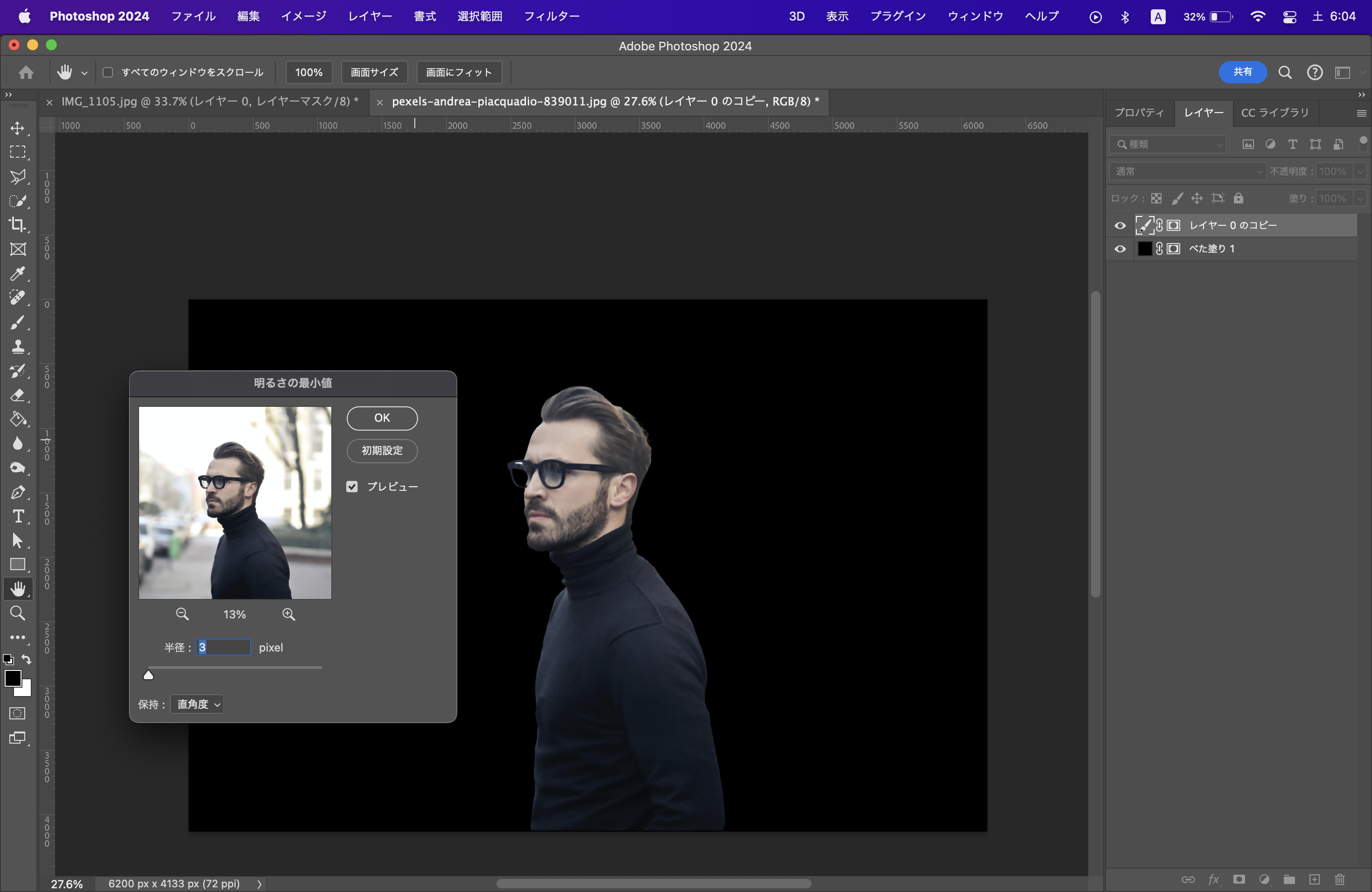This screenshot has height=892, width=1372.
Task: Open the フィルター menu
Action: click(x=551, y=16)
